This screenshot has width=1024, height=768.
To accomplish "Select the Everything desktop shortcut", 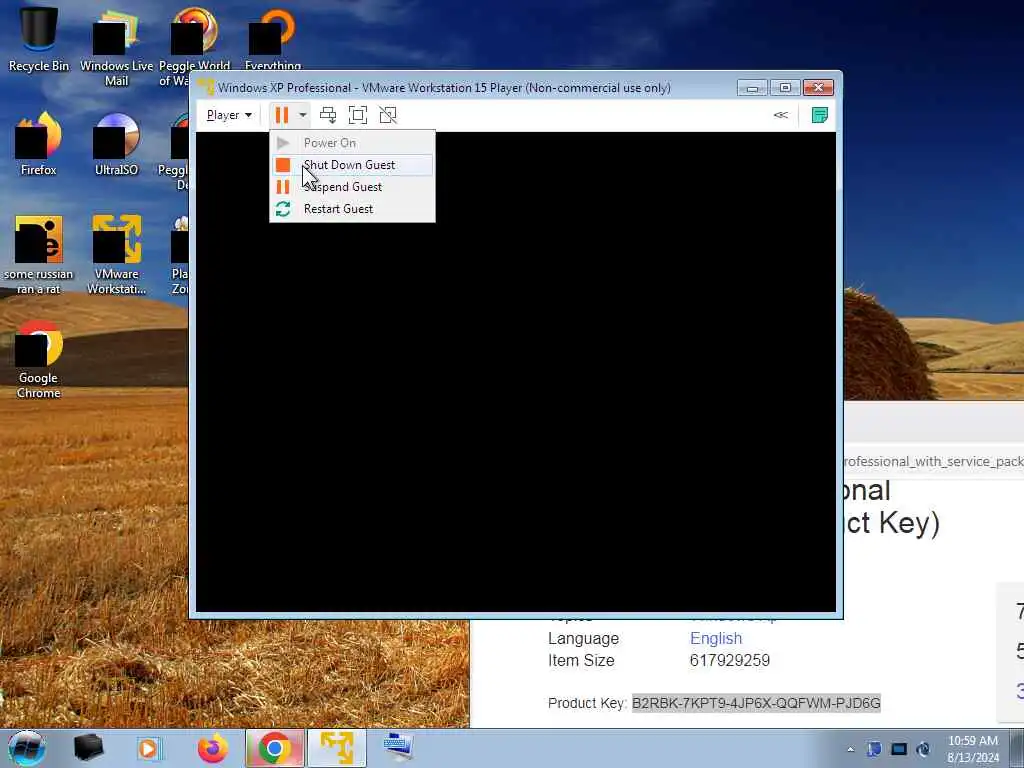I will 273,39.
